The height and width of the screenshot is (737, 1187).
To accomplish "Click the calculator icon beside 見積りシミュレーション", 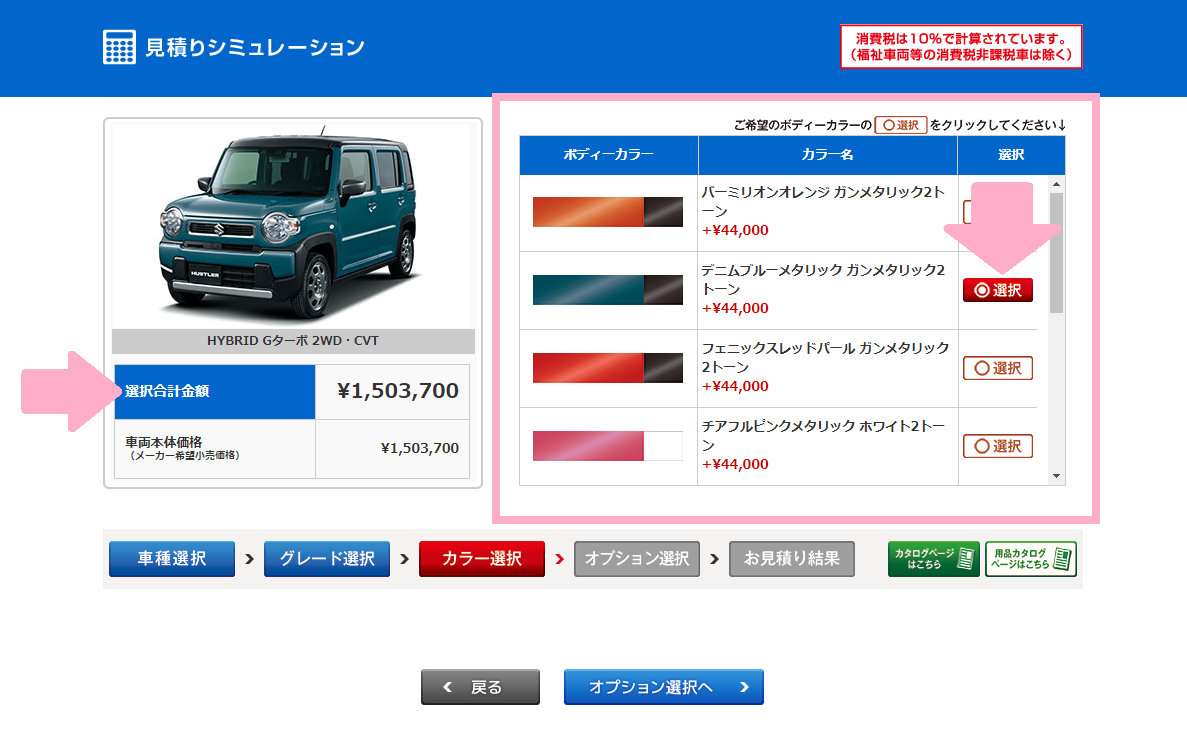I will [119, 47].
